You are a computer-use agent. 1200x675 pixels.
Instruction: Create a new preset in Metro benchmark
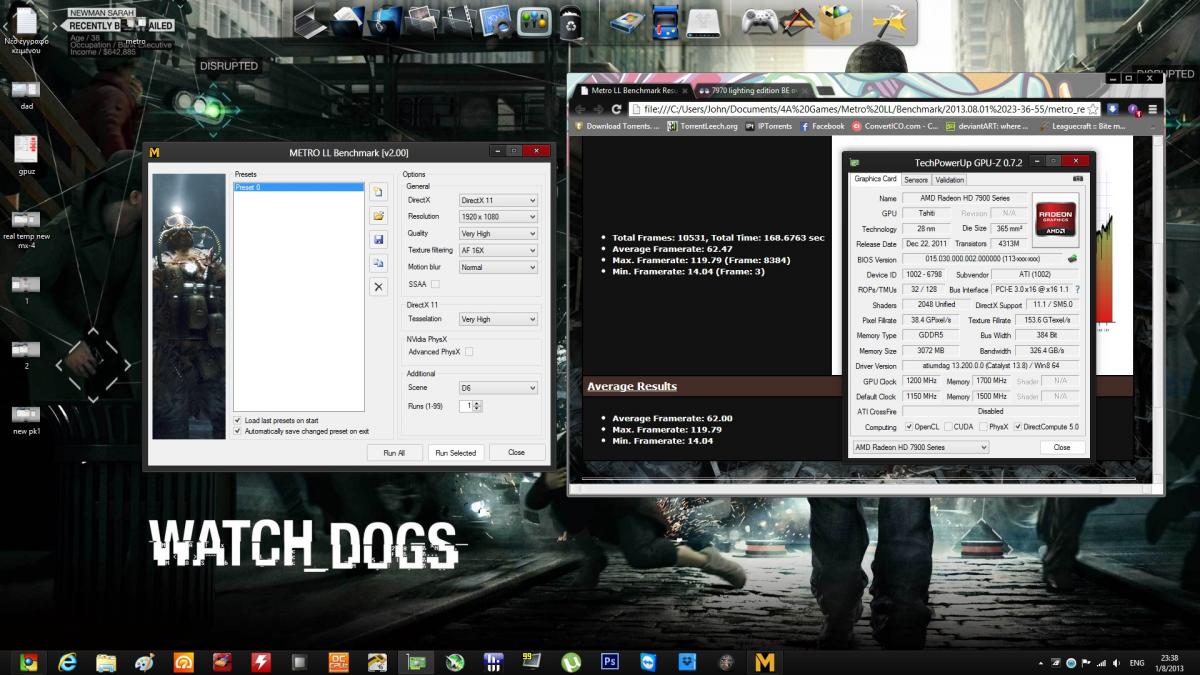[378, 192]
